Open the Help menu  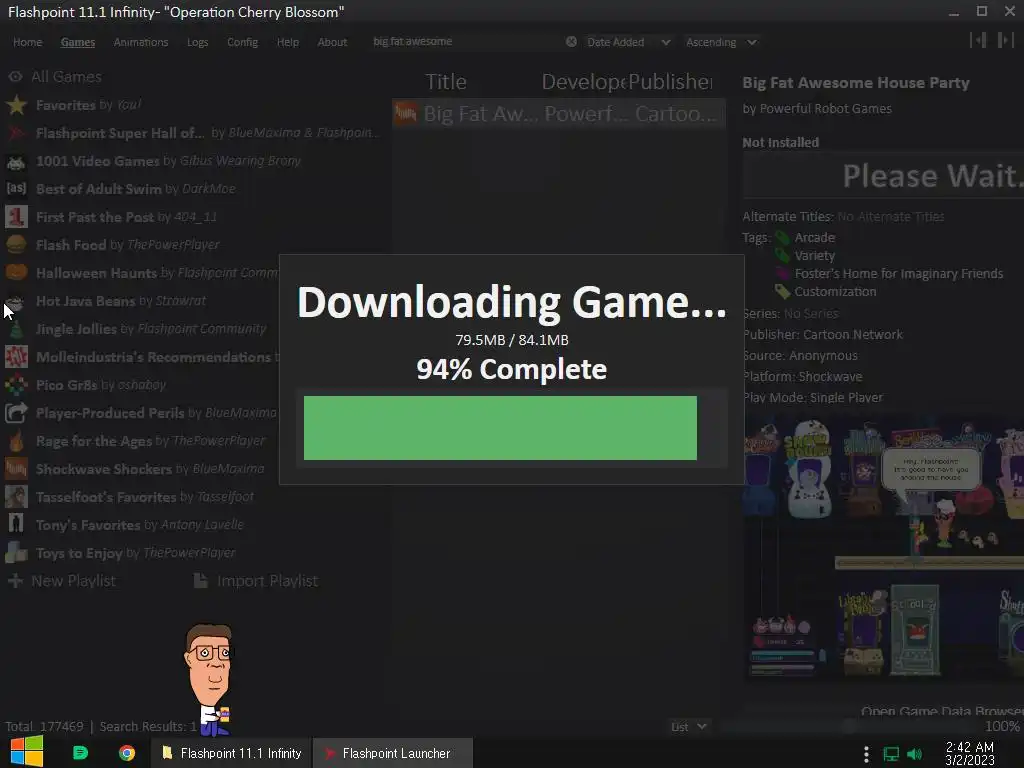(x=287, y=42)
